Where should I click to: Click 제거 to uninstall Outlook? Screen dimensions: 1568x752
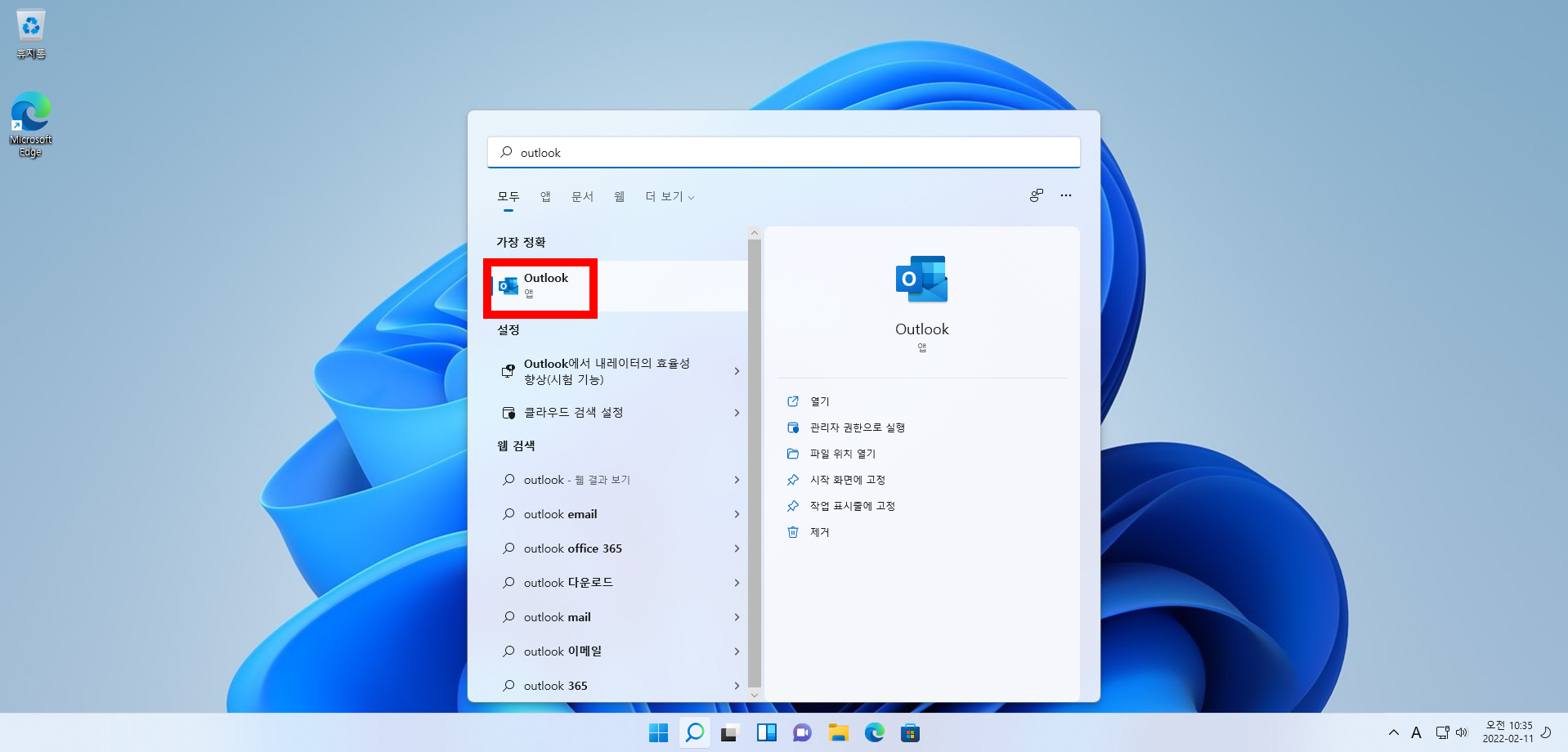pyautogui.click(x=819, y=532)
